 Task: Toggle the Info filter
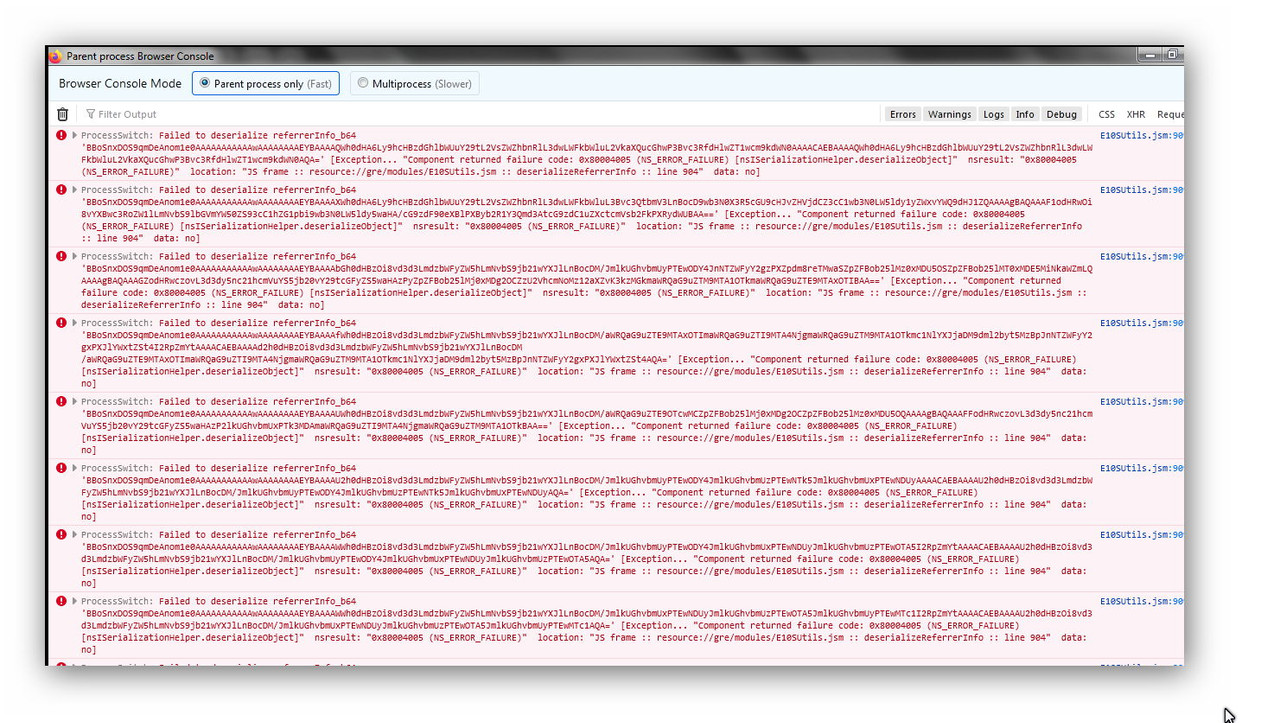click(x=1025, y=114)
